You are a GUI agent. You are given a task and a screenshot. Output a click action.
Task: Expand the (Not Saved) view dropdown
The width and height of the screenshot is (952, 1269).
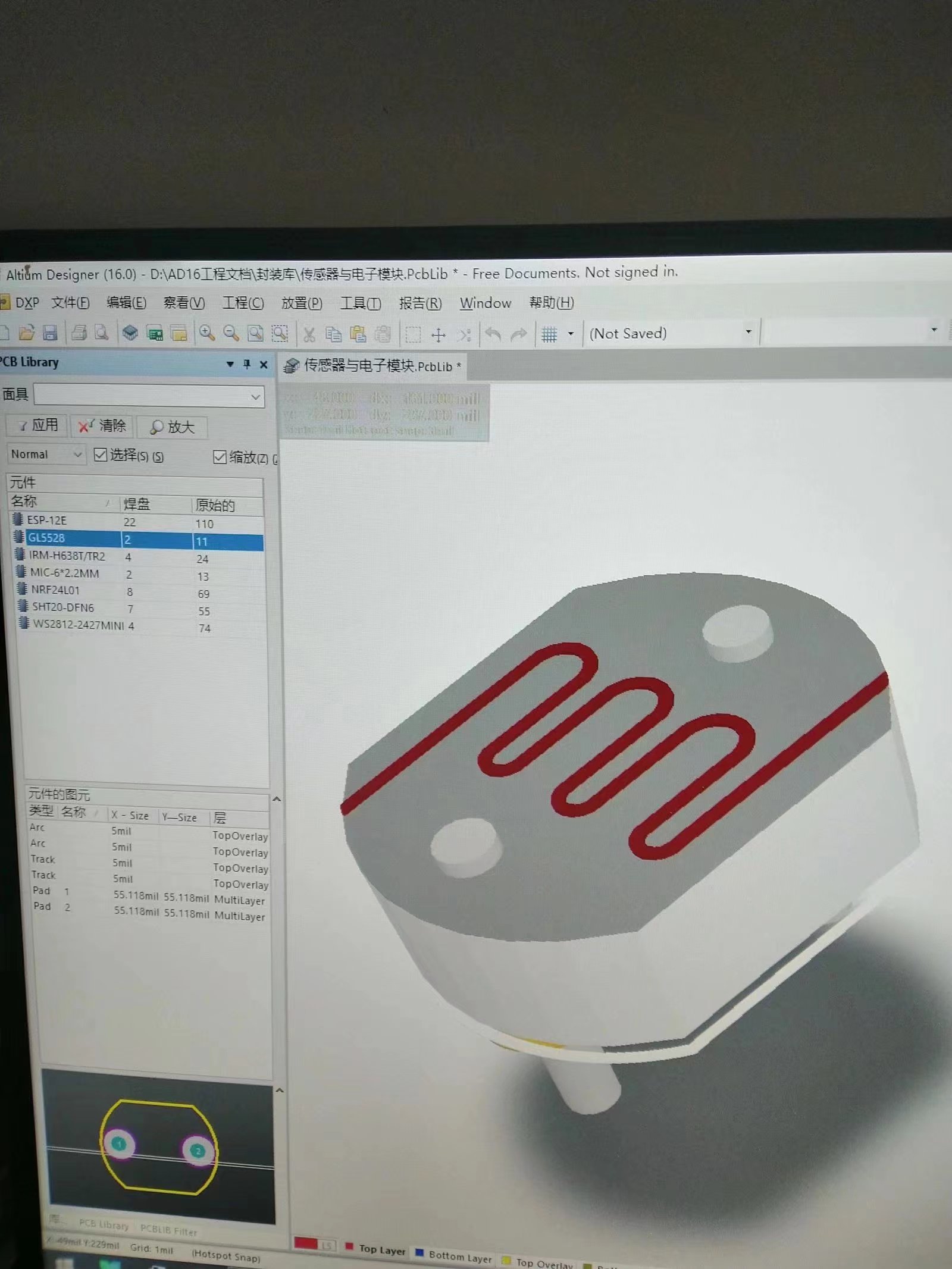coord(748,332)
